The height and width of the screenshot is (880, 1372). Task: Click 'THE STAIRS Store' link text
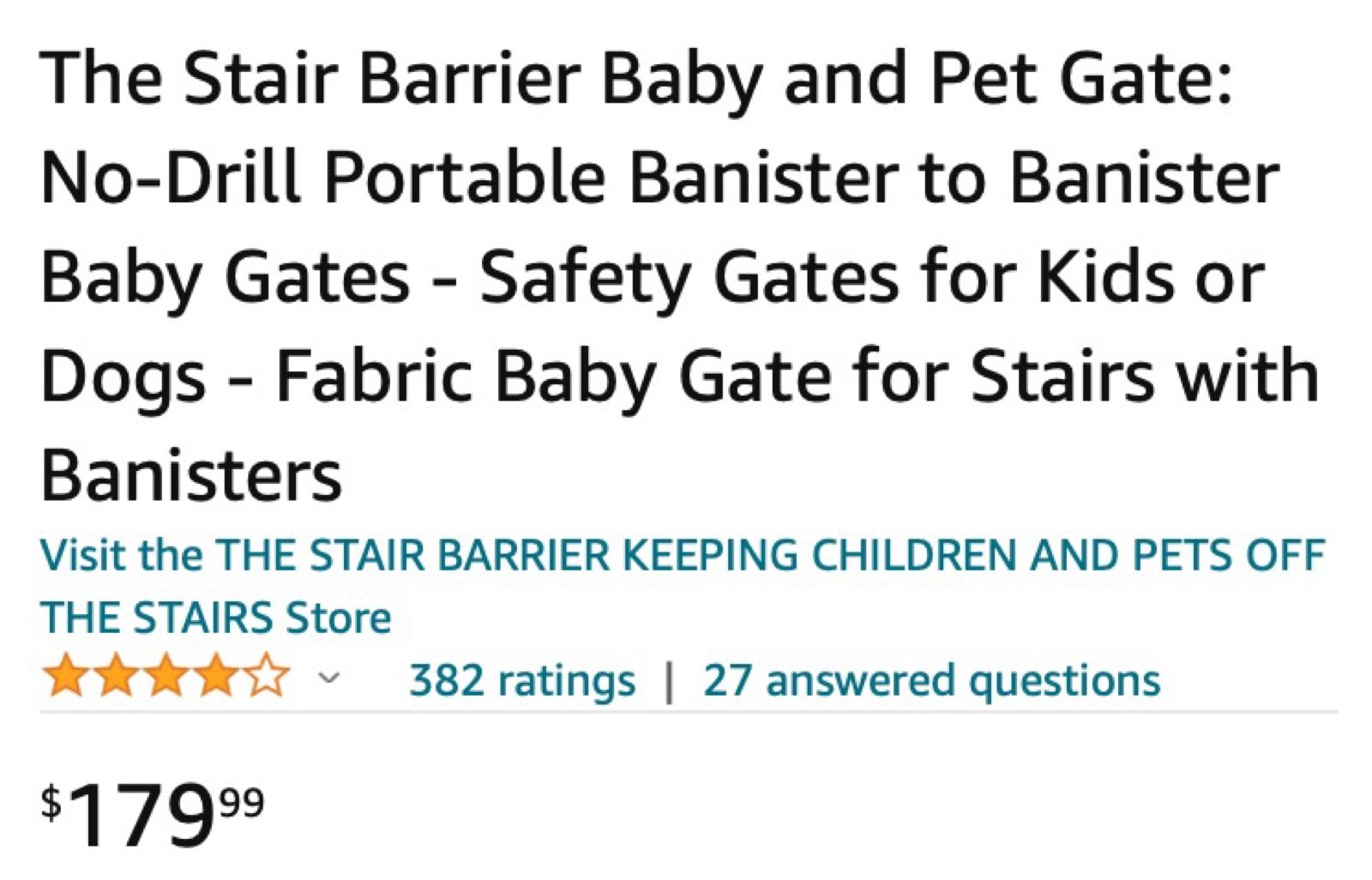click(216, 618)
